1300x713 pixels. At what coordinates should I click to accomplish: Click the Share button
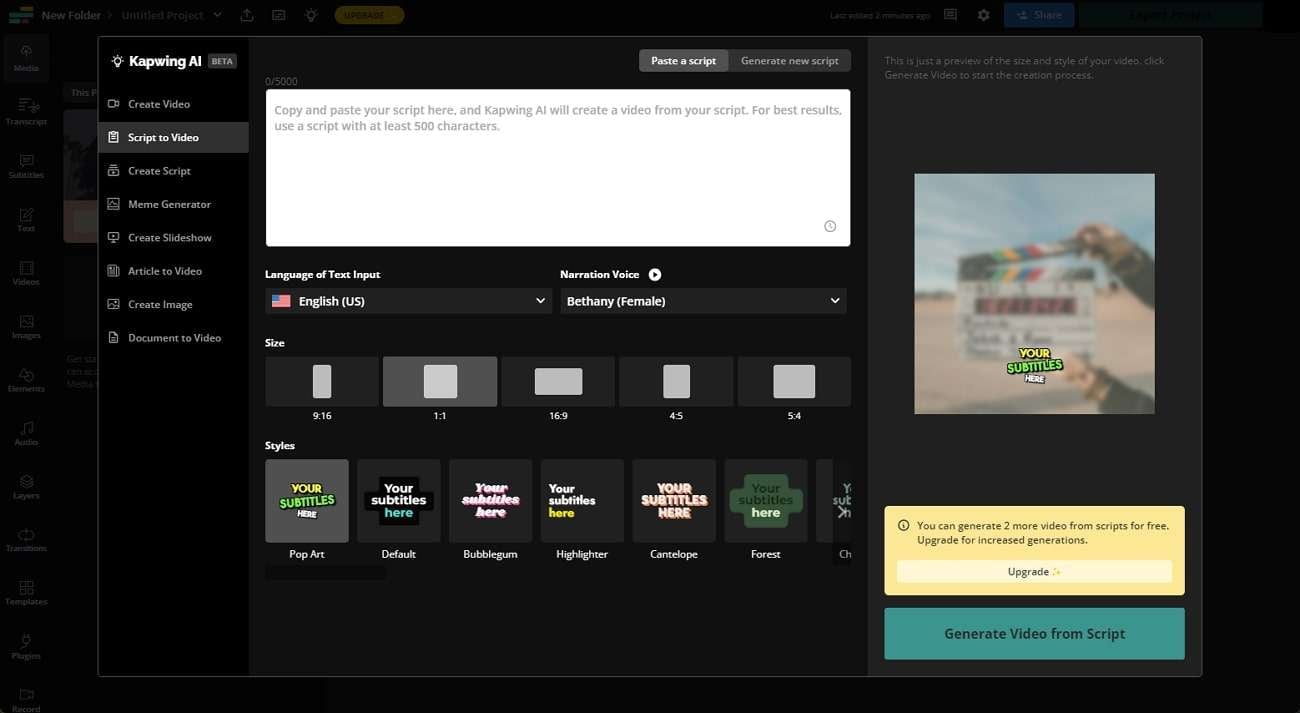[x=1039, y=15]
